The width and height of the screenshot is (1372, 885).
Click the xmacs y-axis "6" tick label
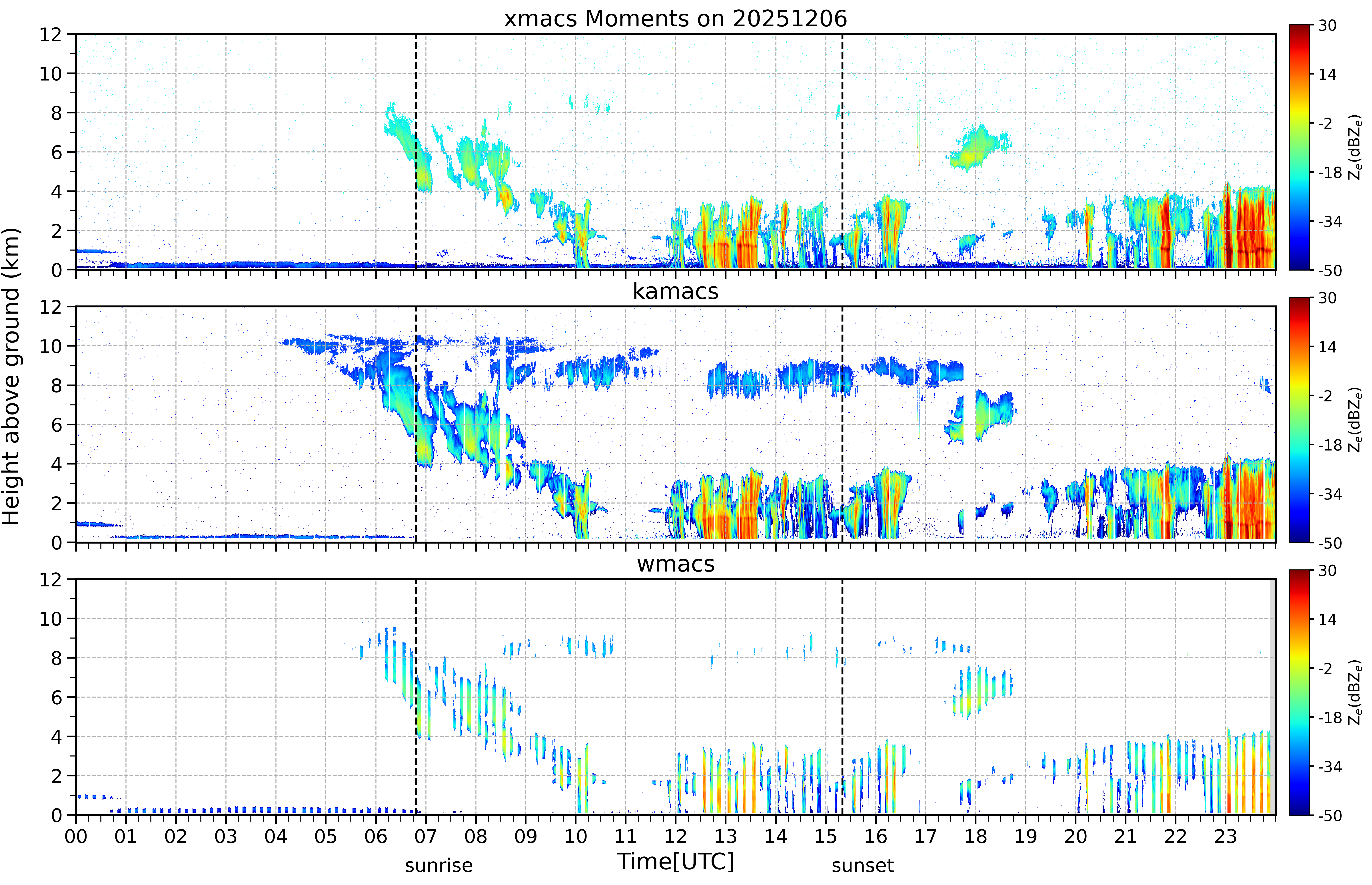pos(56,152)
